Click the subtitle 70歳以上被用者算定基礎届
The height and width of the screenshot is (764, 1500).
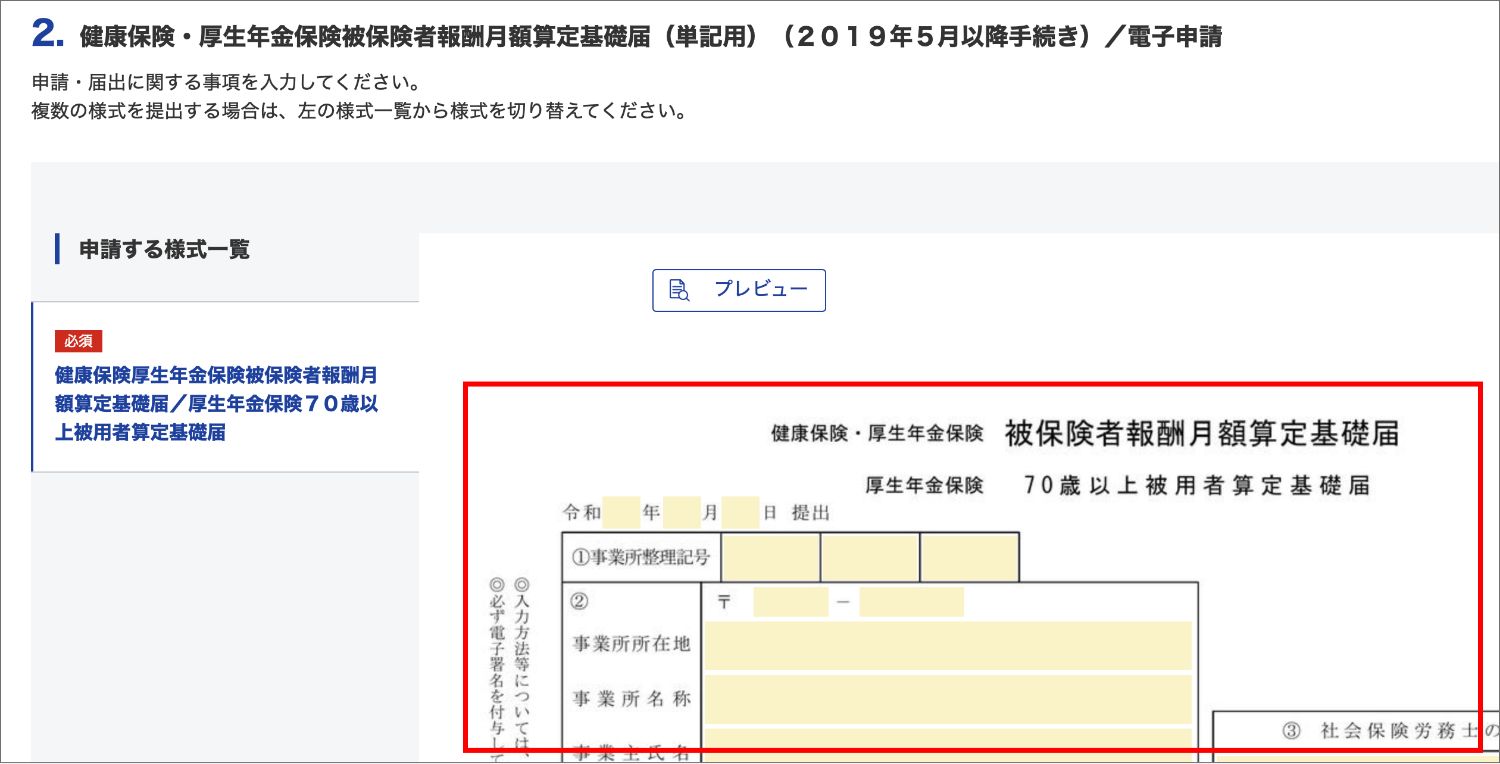(x=1197, y=486)
